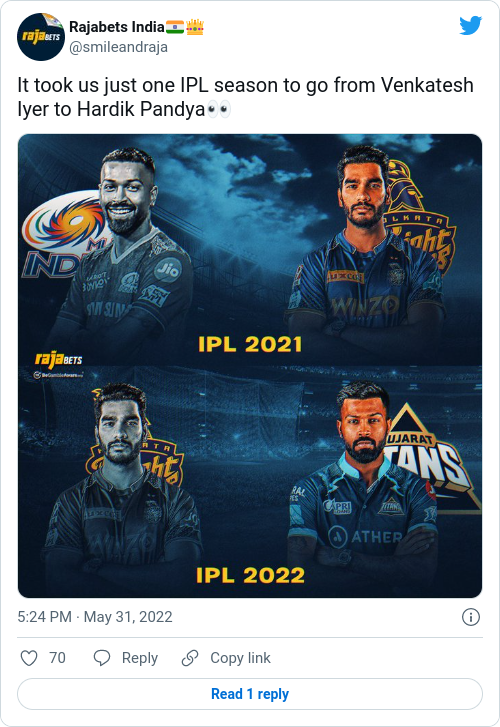Viewport: 500px width, 727px height.
Task: Click the 70 likes count
Action: click(57, 658)
